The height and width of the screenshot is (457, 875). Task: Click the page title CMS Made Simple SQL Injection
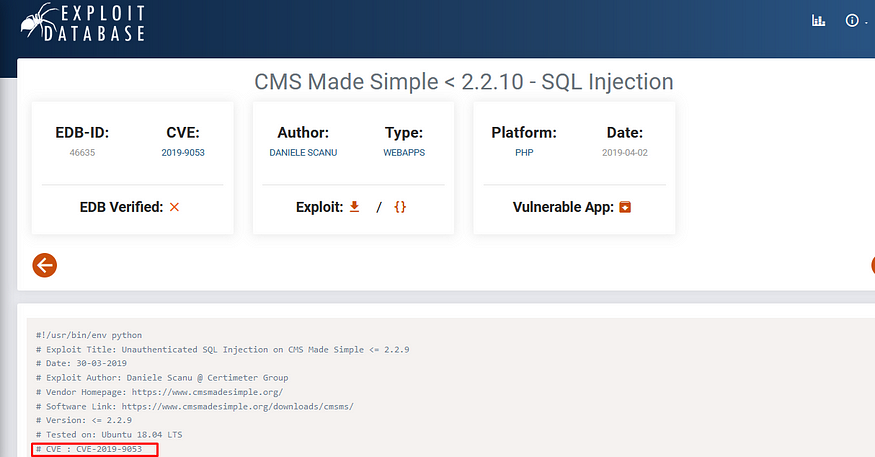click(x=464, y=82)
